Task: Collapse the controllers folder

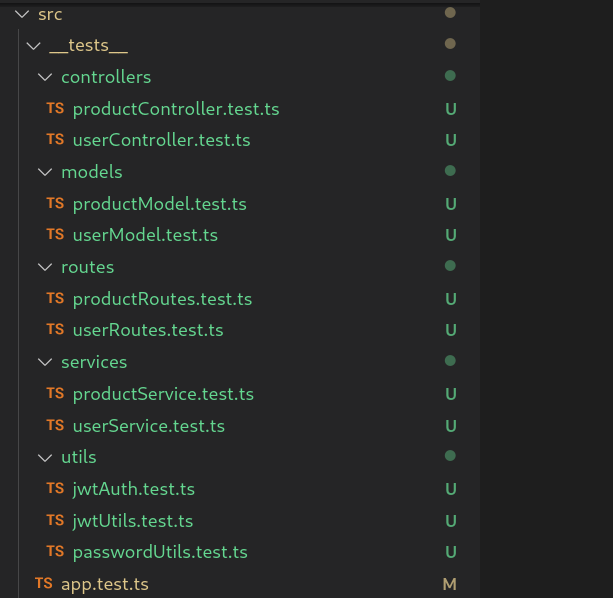Action: (x=44, y=77)
